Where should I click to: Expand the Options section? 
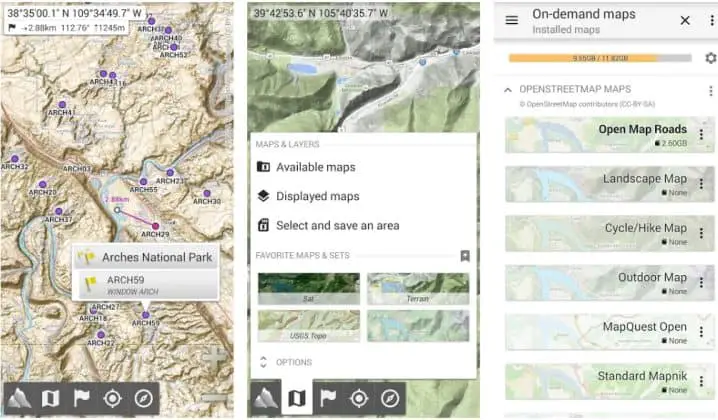tap(294, 362)
